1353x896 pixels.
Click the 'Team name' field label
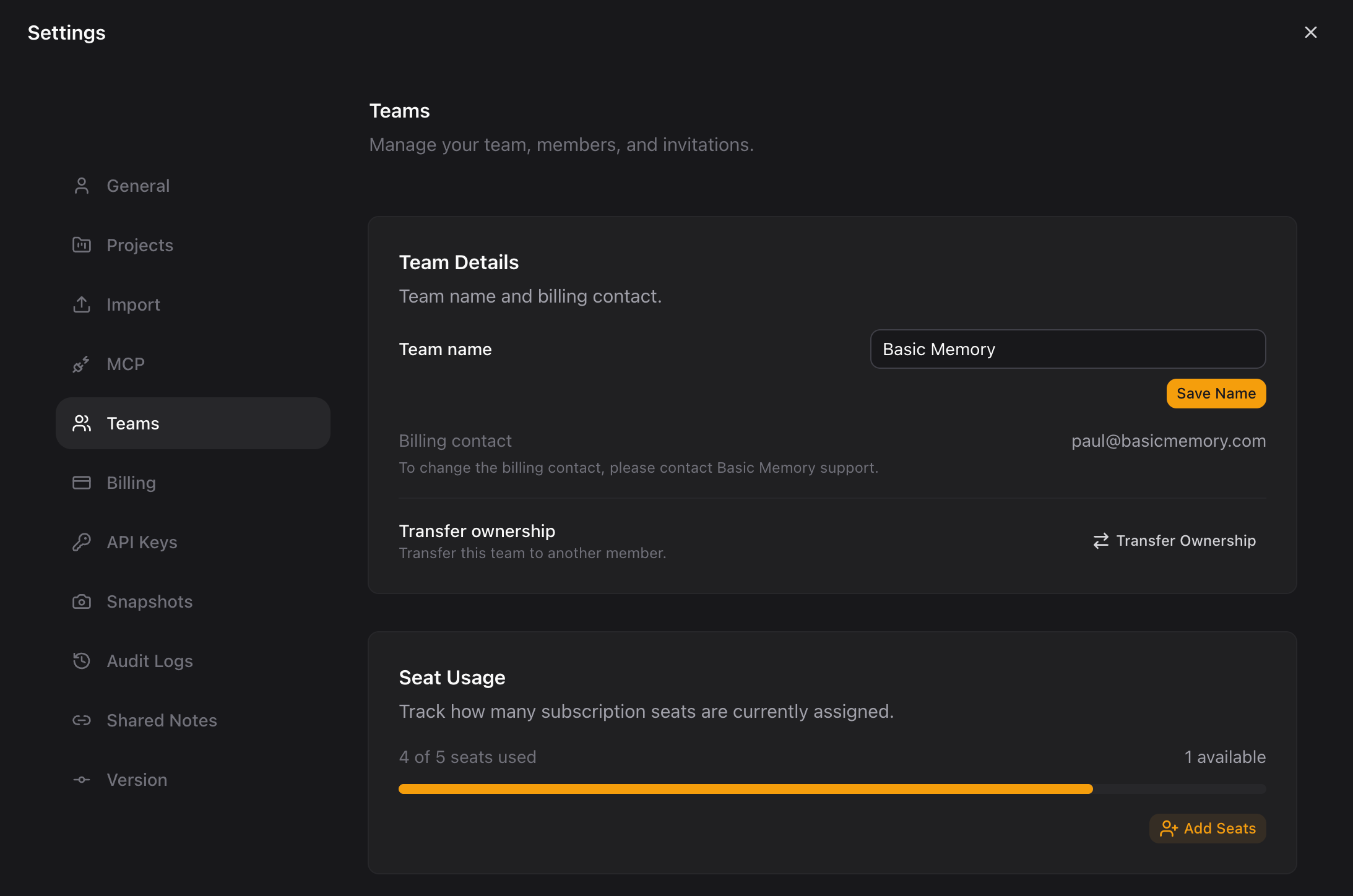[x=445, y=349]
